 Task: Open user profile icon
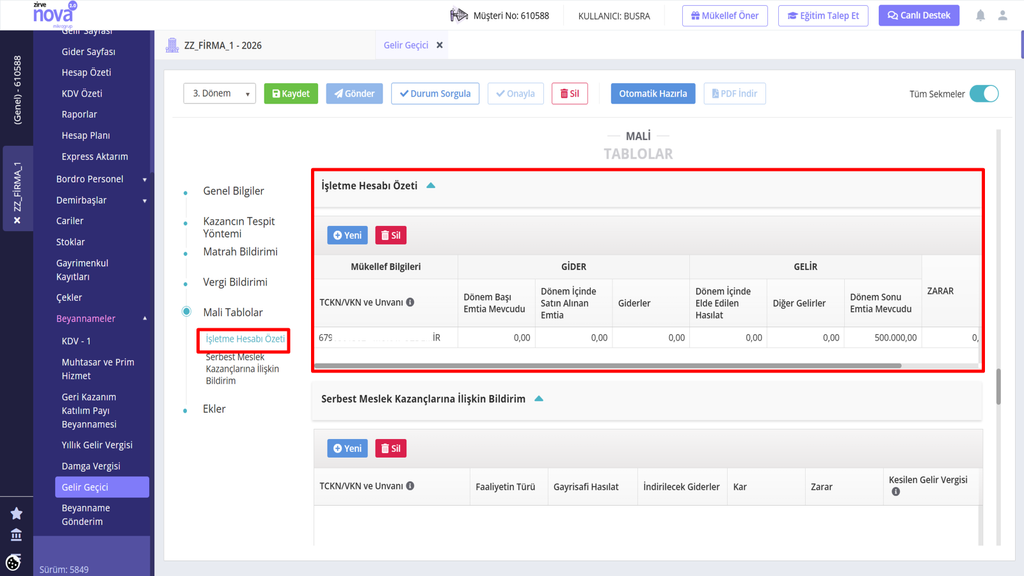coord(1002,16)
